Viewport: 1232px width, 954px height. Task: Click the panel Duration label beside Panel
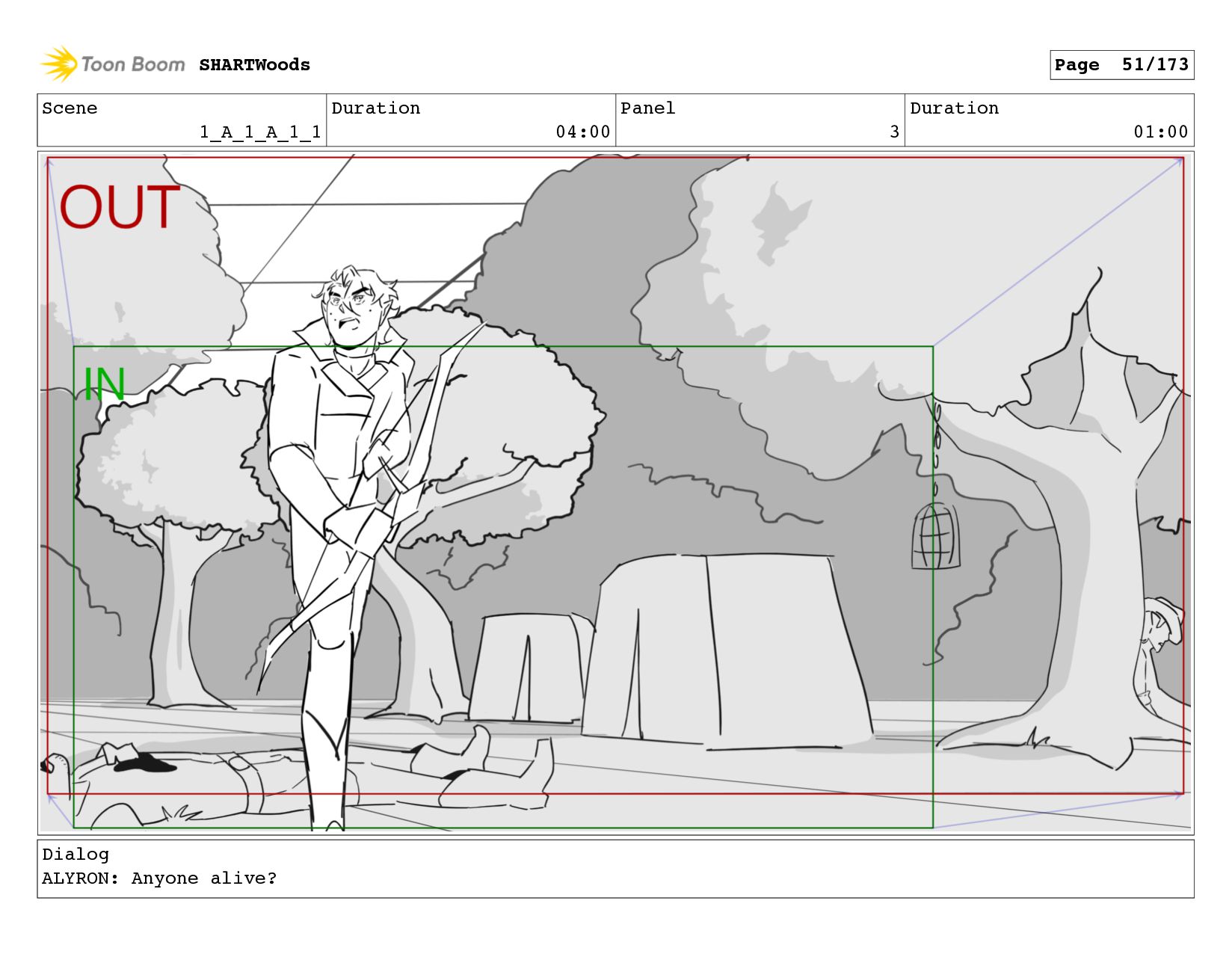[954, 108]
